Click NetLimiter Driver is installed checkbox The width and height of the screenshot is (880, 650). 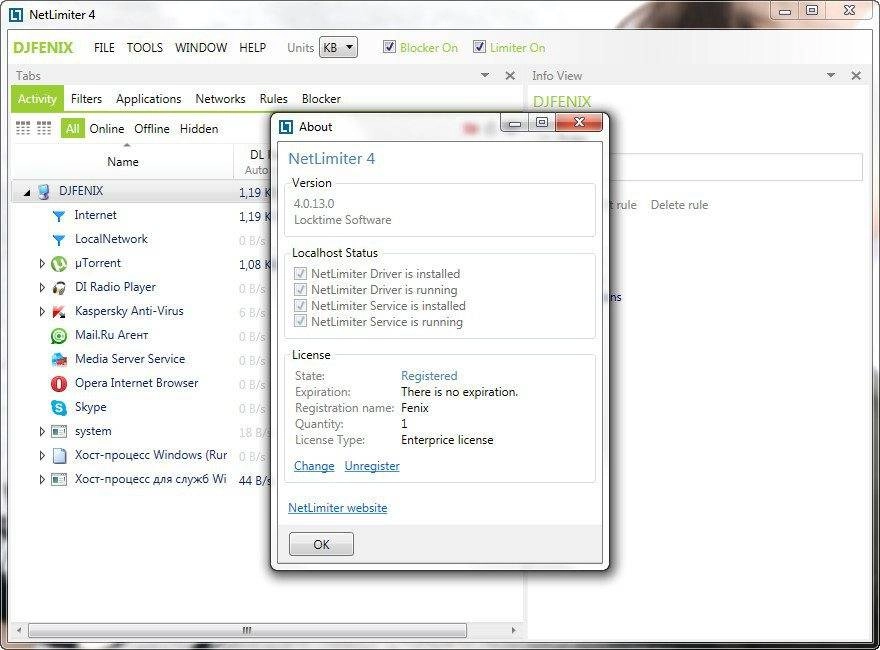click(x=300, y=273)
